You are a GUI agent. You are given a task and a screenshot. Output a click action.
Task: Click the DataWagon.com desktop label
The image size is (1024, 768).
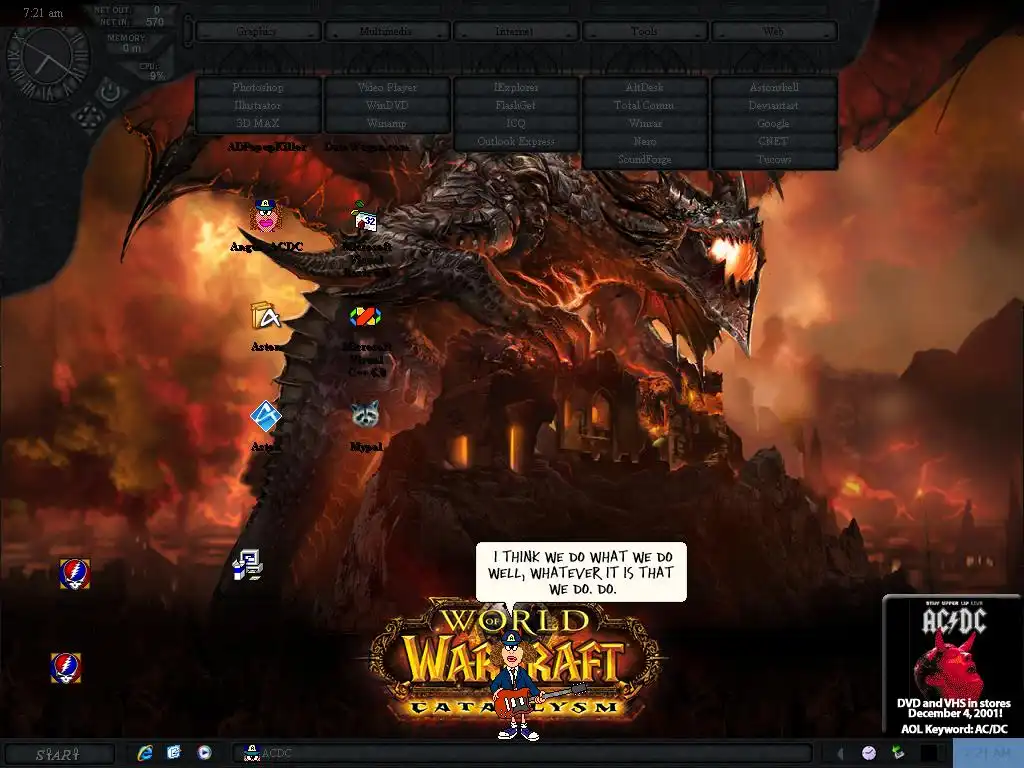point(367,147)
